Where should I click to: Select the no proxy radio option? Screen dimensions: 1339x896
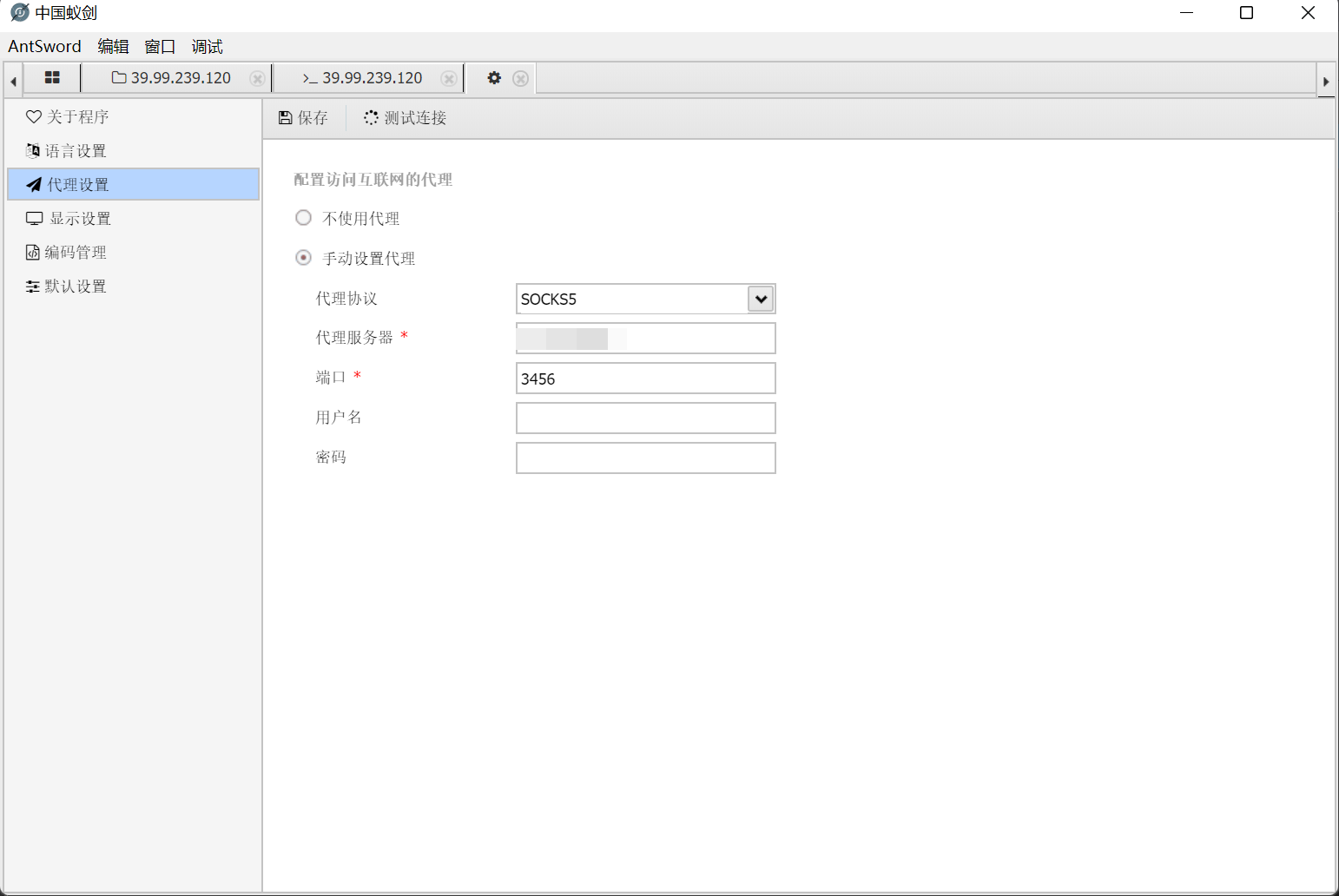303,218
